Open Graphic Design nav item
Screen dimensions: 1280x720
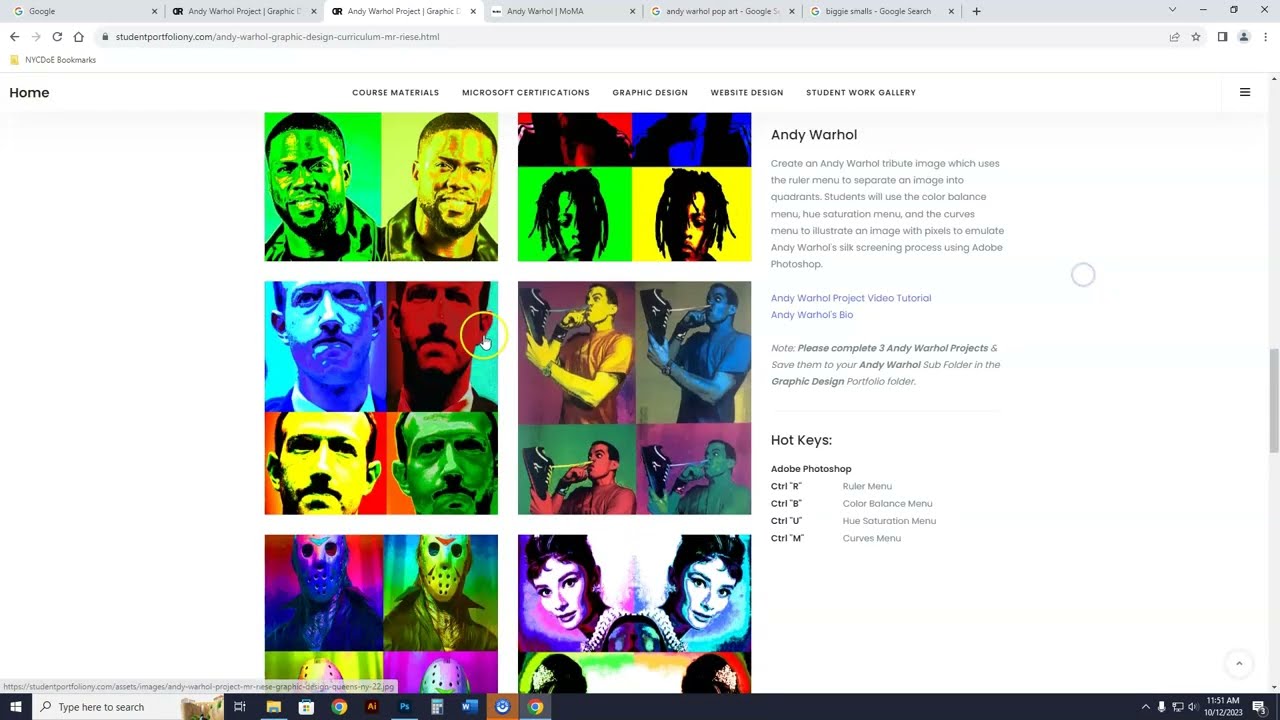[x=650, y=93]
